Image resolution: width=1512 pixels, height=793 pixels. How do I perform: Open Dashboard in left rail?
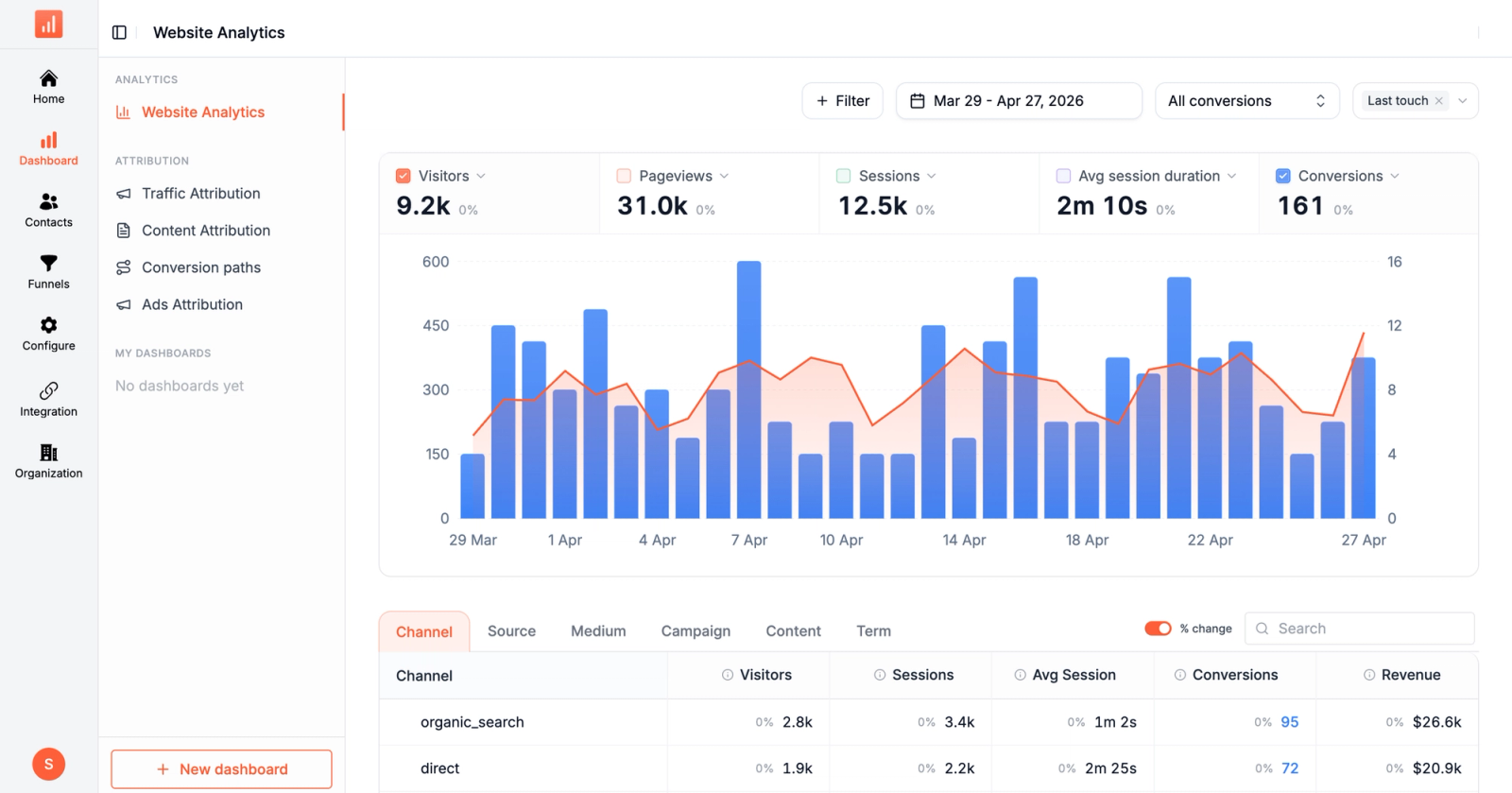(48, 148)
